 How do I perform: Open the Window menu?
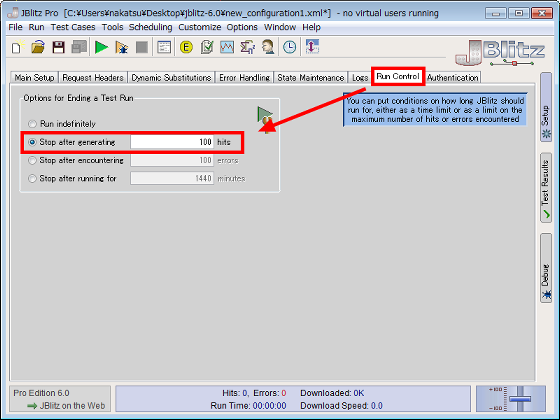280,27
